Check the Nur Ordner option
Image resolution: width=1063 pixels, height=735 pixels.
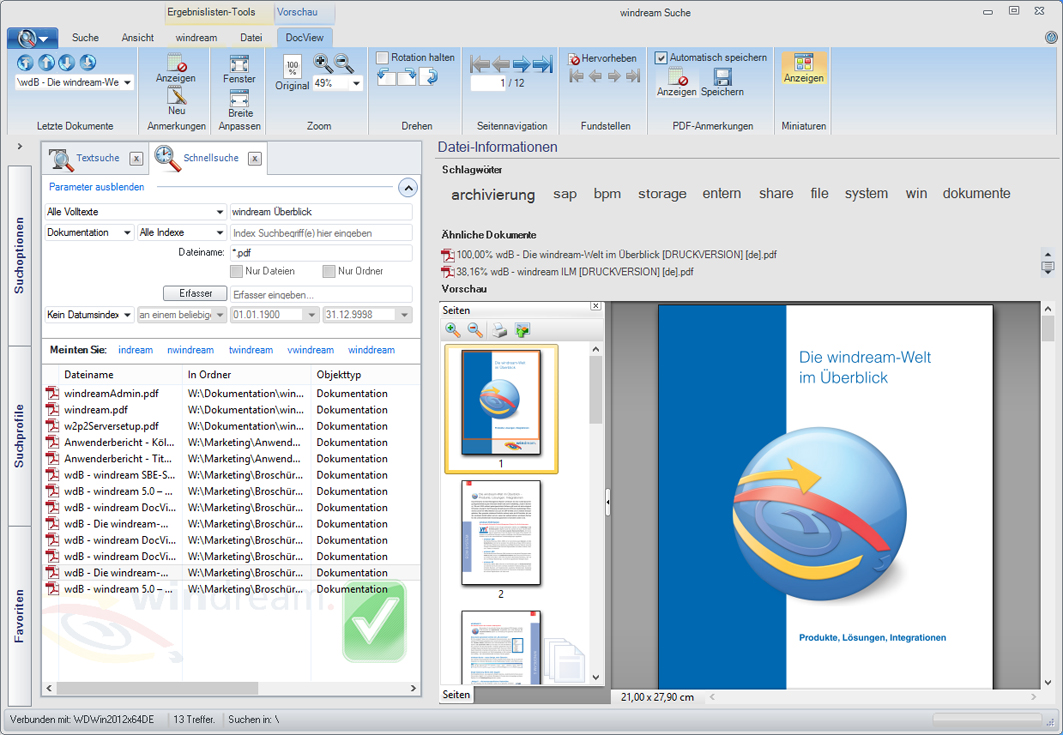click(x=329, y=271)
